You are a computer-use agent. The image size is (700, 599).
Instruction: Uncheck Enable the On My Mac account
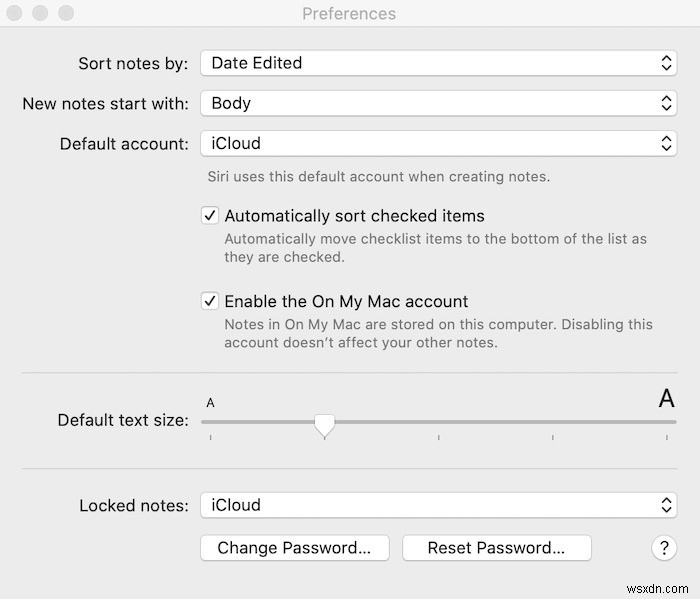click(209, 301)
